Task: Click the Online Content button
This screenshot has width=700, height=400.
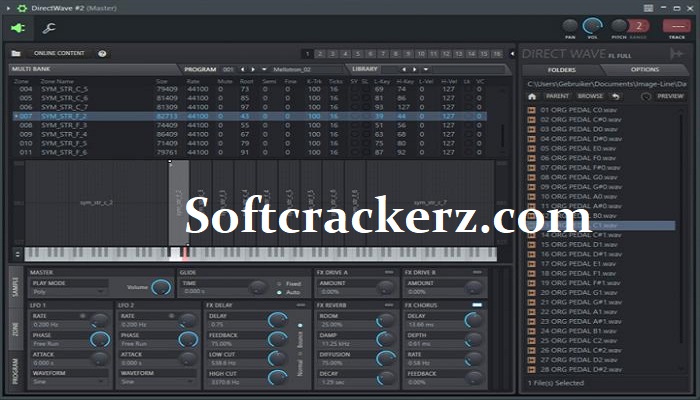Action: pos(59,53)
